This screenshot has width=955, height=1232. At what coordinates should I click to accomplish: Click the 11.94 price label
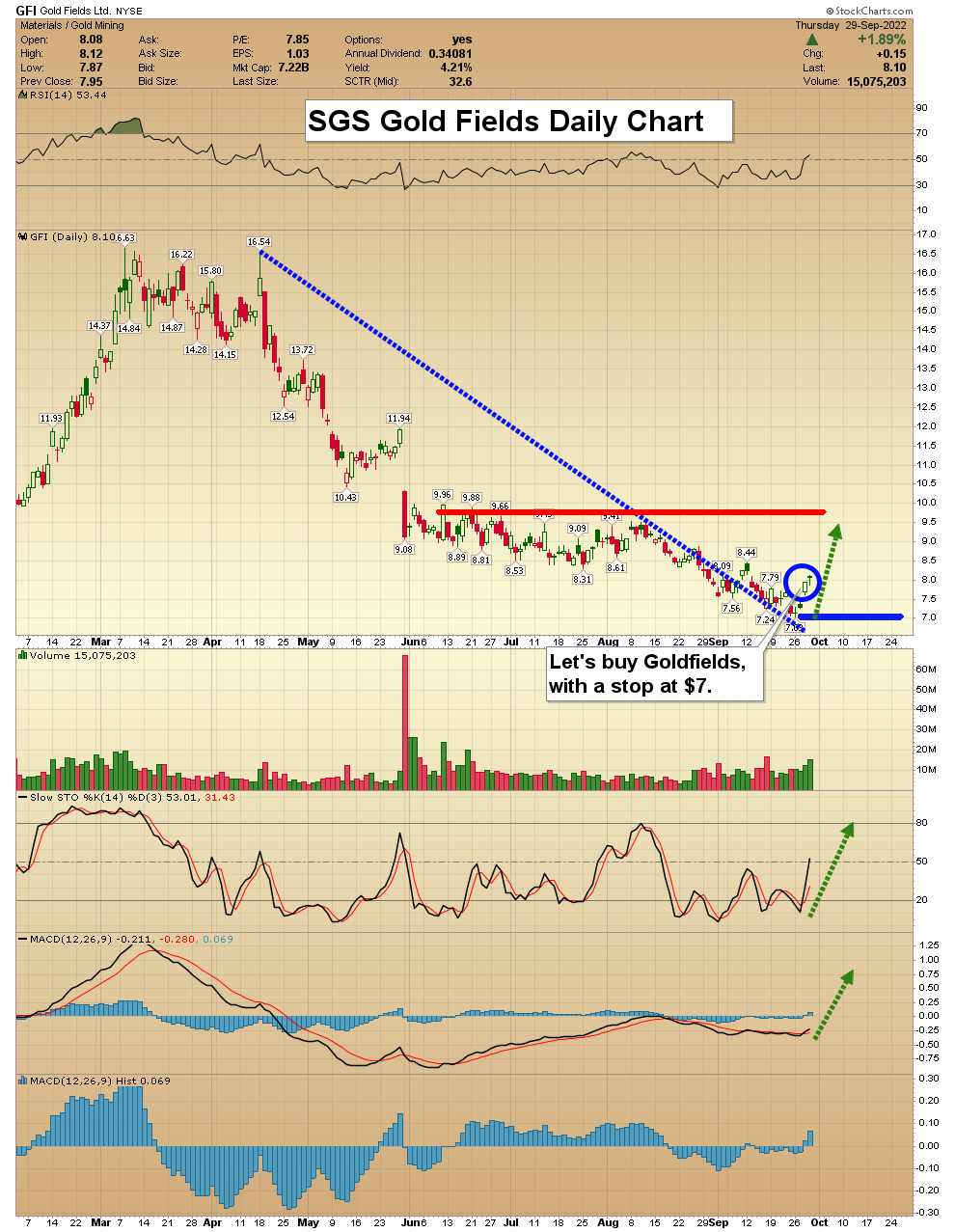[x=398, y=419]
